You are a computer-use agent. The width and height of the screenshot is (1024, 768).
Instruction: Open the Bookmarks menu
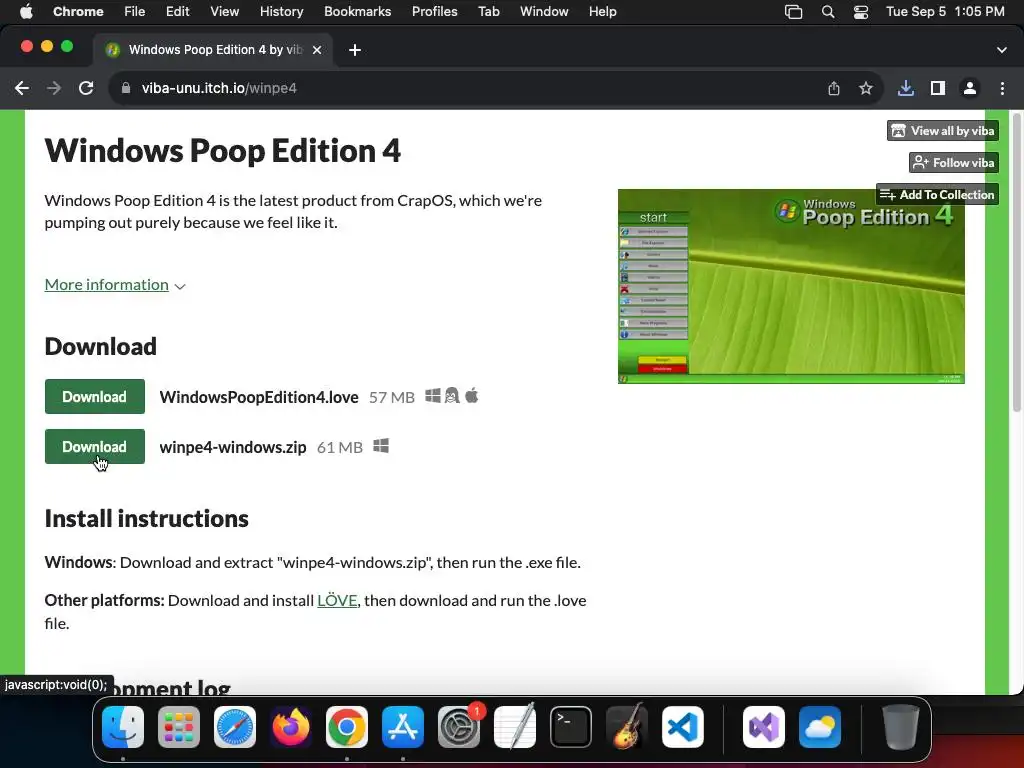point(357,12)
